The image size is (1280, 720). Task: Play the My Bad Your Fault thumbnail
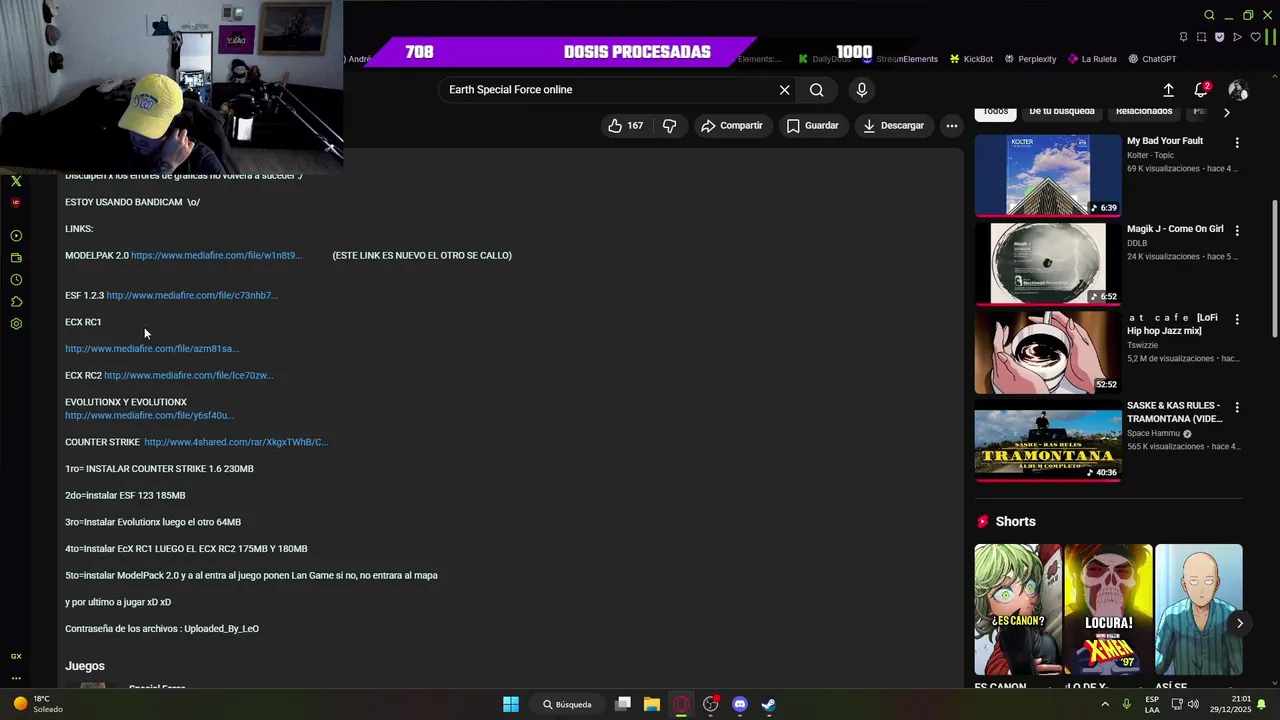[x=1048, y=175]
